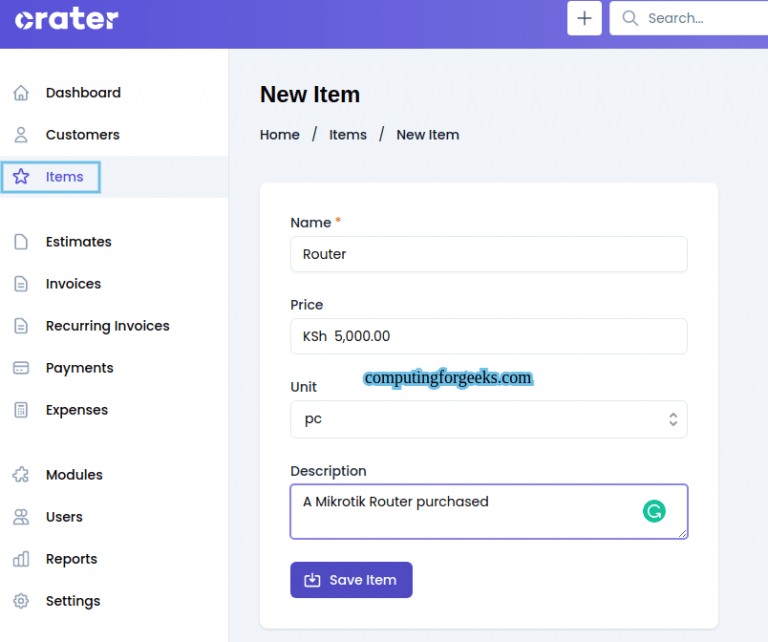Open the Unit dropdown showing pc

point(480,420)
